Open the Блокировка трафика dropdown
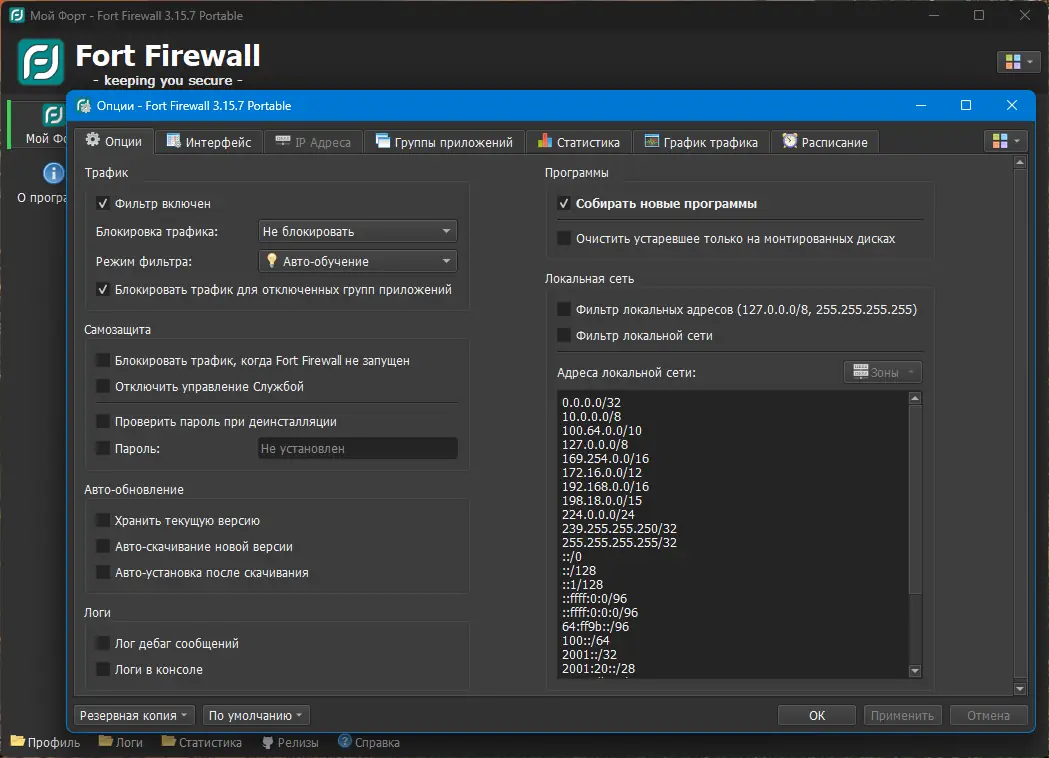 tap(357, 231)
